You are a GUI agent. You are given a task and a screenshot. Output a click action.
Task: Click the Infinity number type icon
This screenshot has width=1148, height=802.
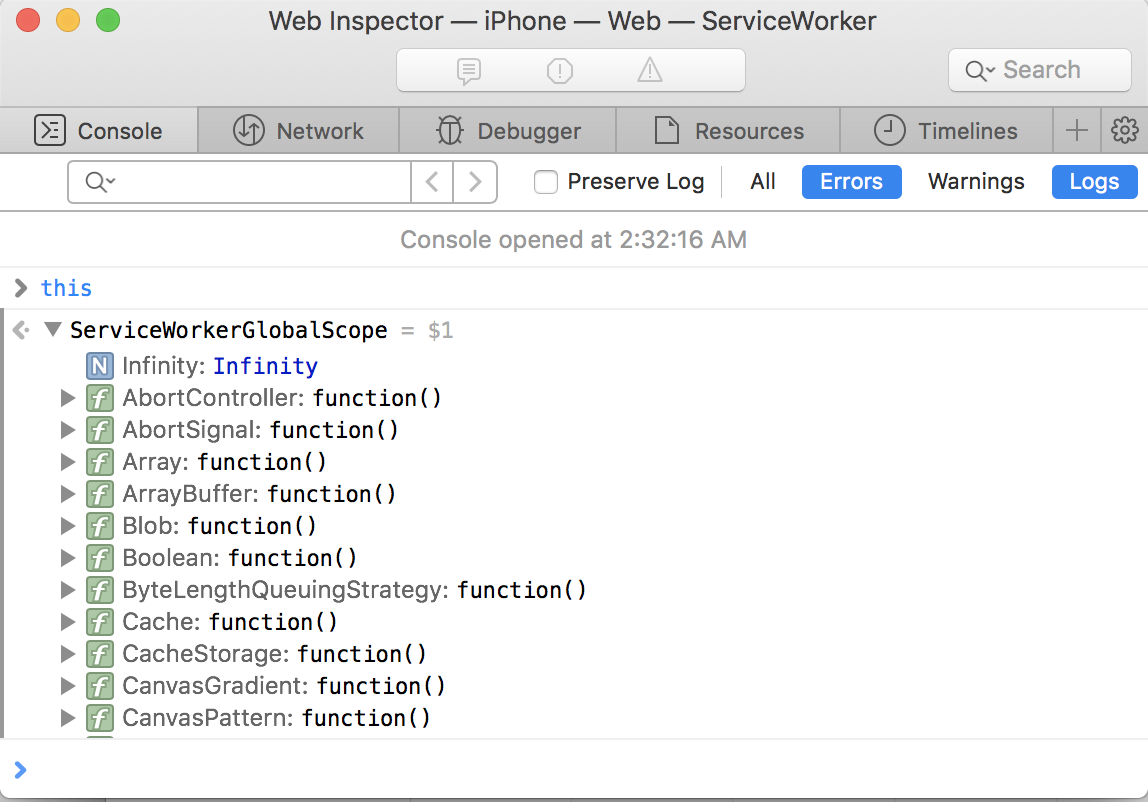click(x=100, y=366)
